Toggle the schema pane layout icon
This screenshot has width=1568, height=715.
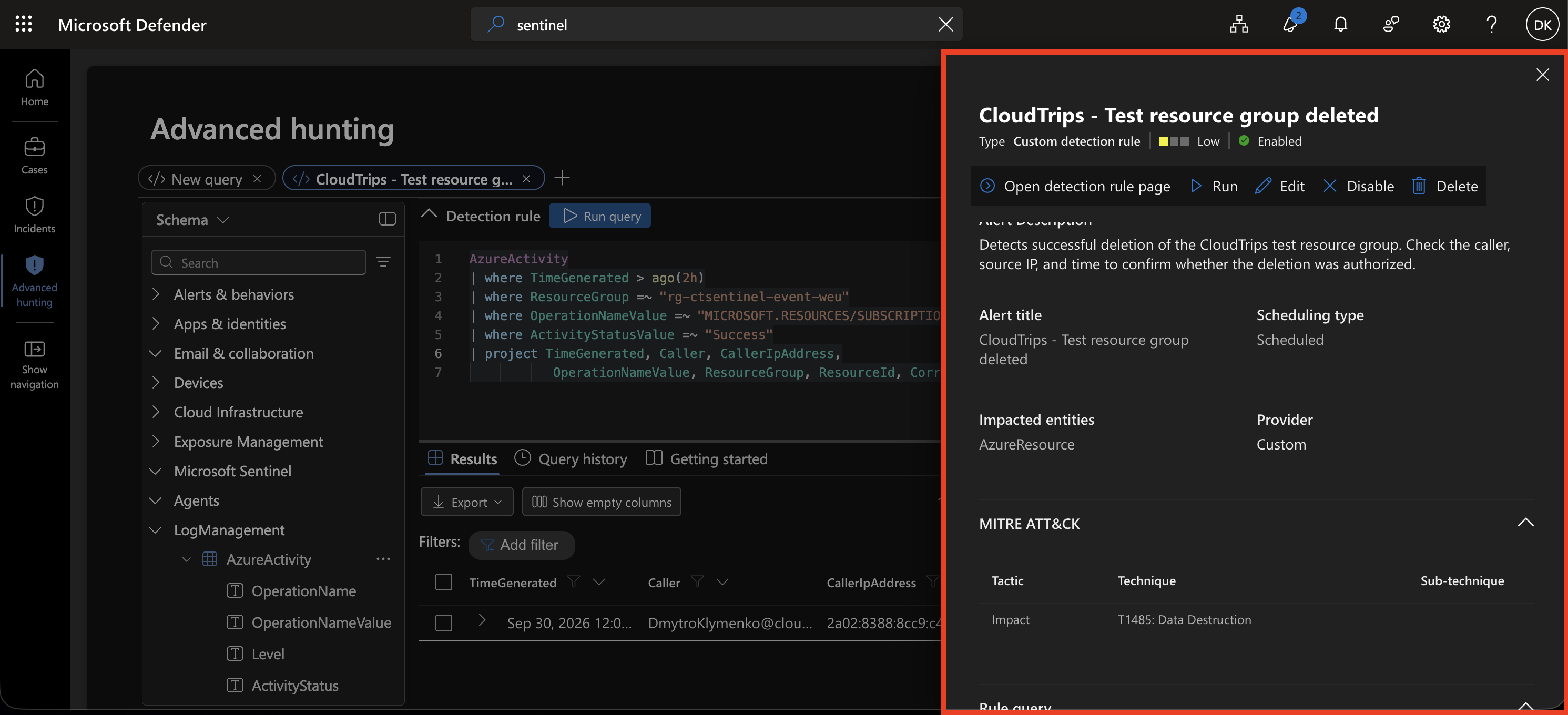pyautogui.click(x=387, y=219)
